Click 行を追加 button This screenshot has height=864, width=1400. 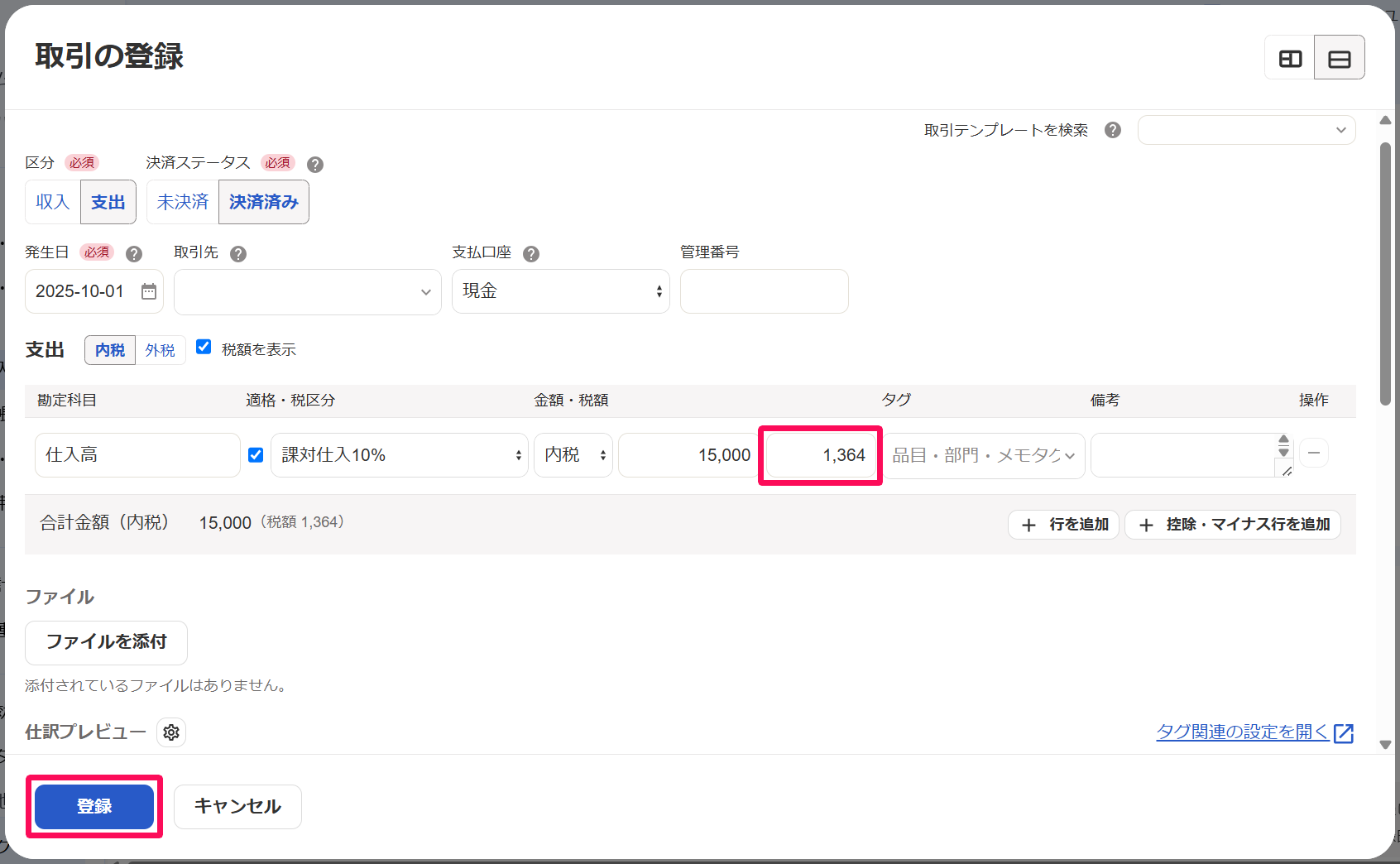coord(1063,525)
